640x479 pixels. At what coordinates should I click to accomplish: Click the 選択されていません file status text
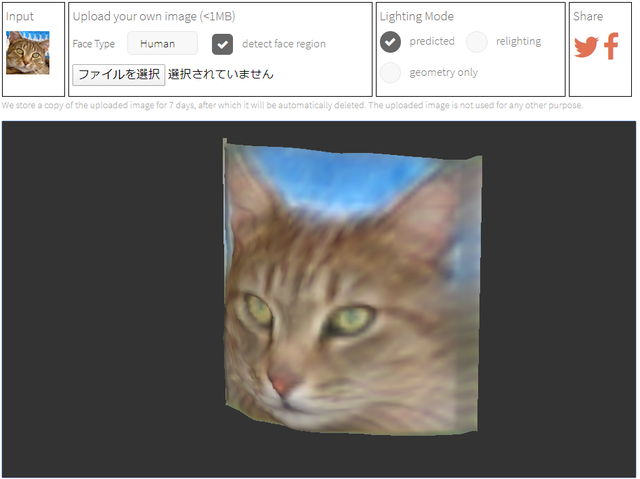tap(220, 74)
